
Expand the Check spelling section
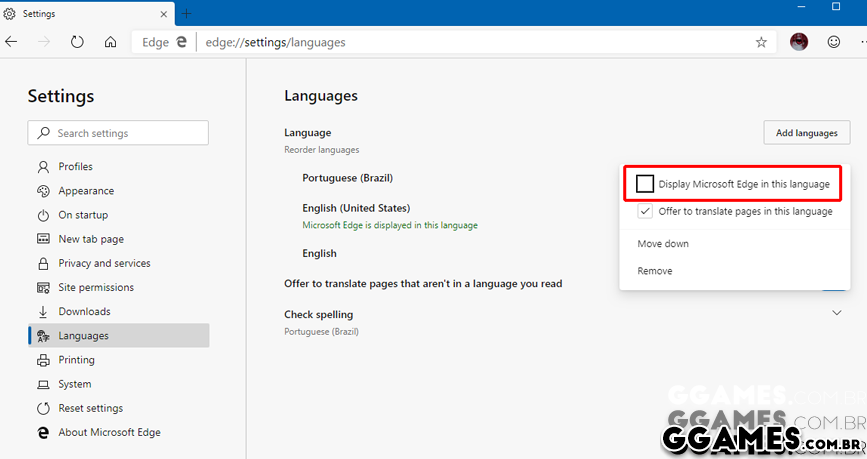coord(837,314)
